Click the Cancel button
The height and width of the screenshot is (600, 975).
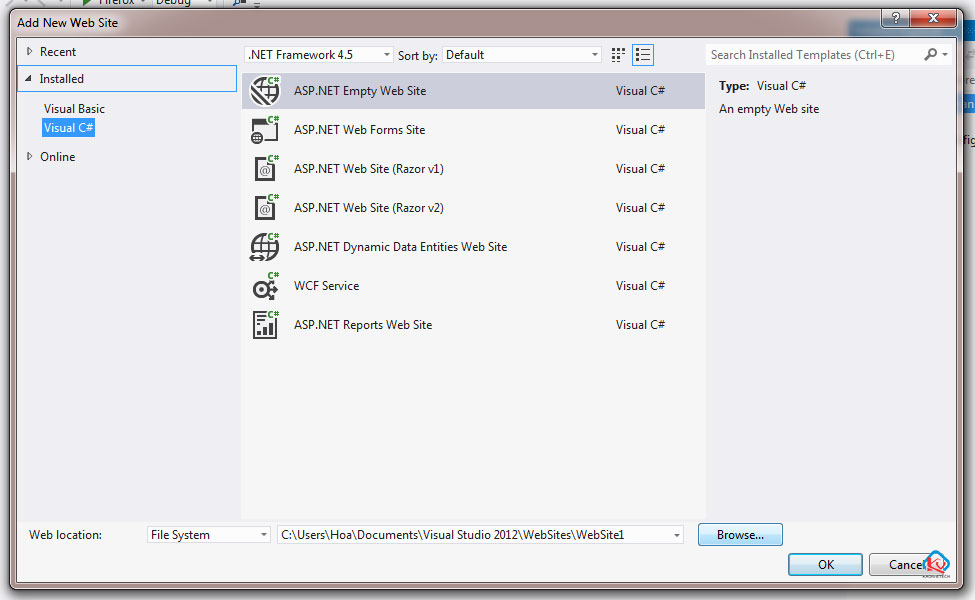[905, 565]
